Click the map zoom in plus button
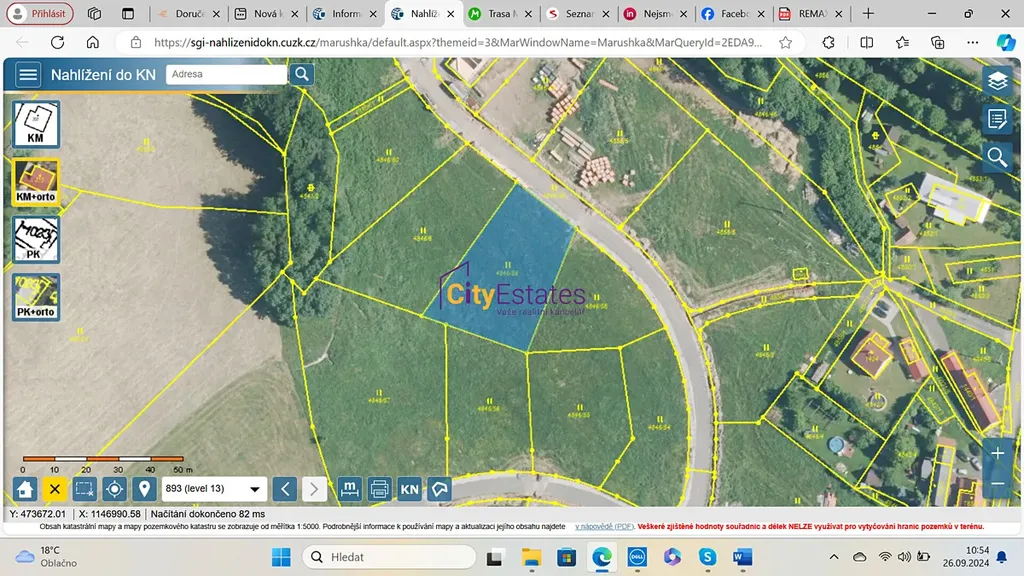 997,453
